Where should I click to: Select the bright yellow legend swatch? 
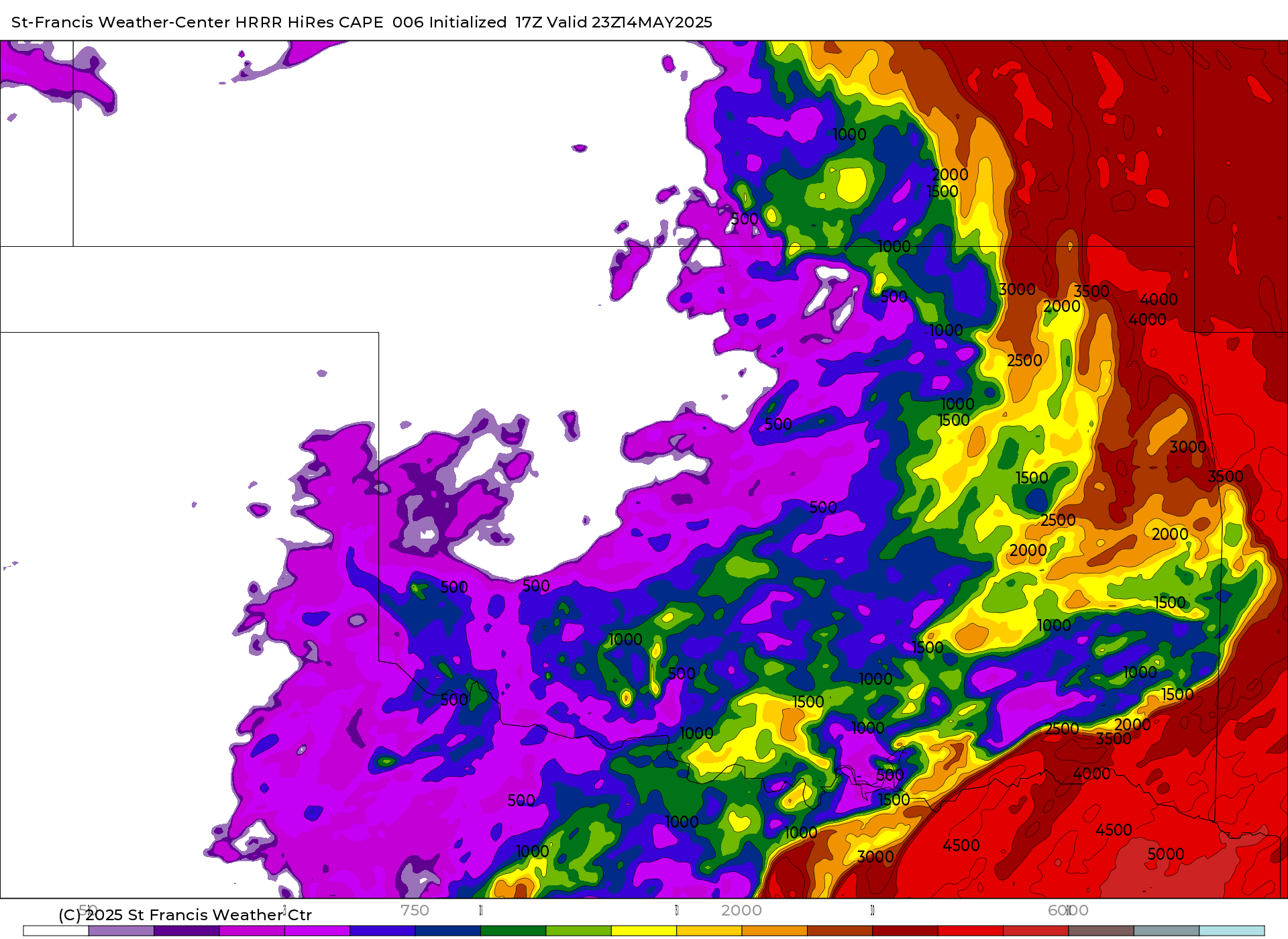[x=644, y=931]
